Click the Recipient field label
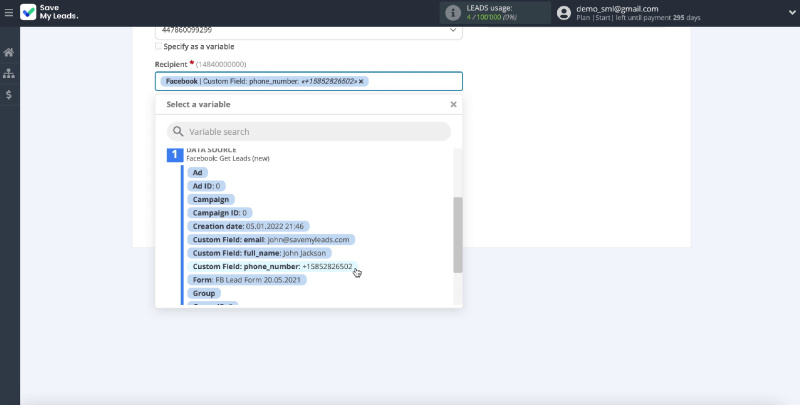 [x=171, y=64]
